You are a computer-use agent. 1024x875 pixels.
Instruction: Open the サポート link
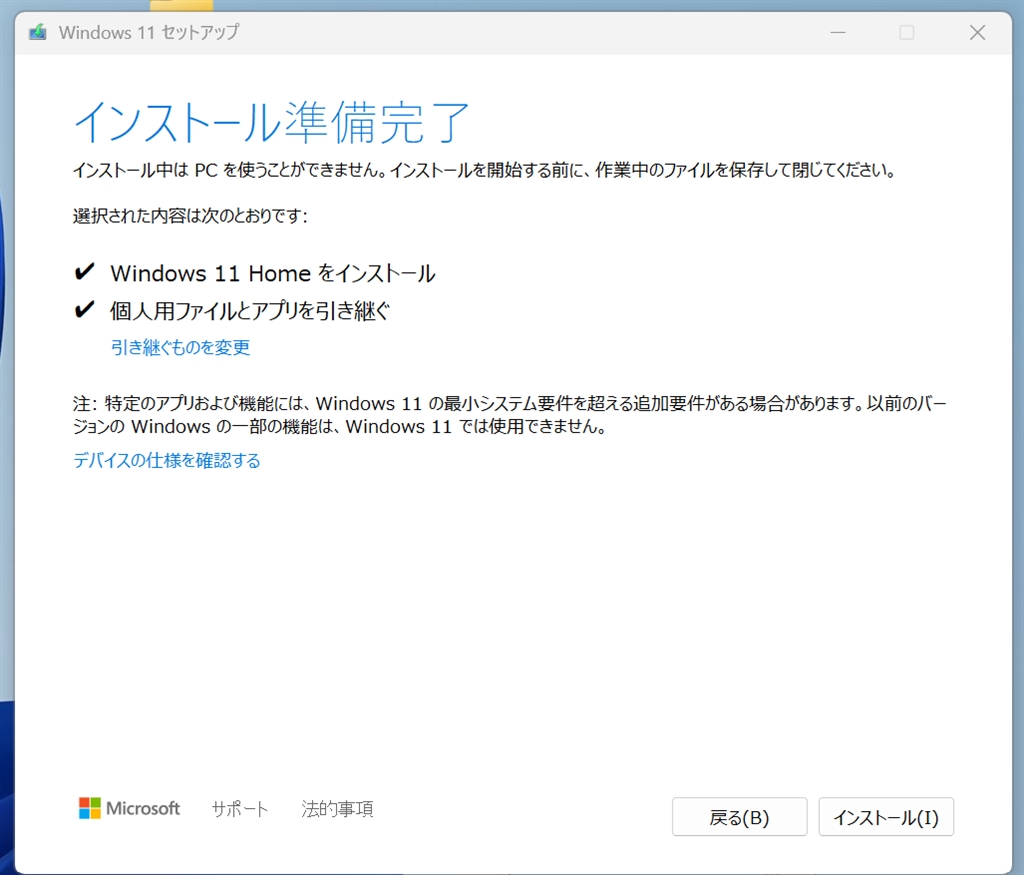240,809
